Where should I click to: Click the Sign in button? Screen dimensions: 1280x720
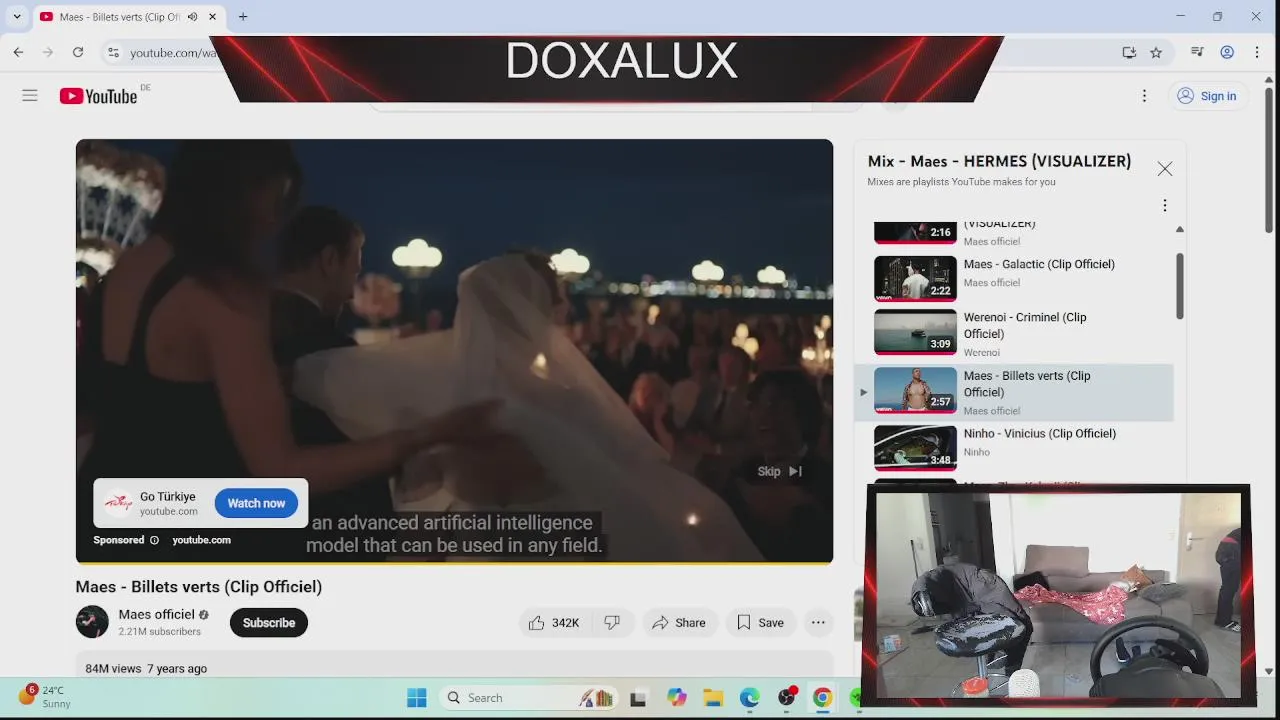coord(1207,96)
